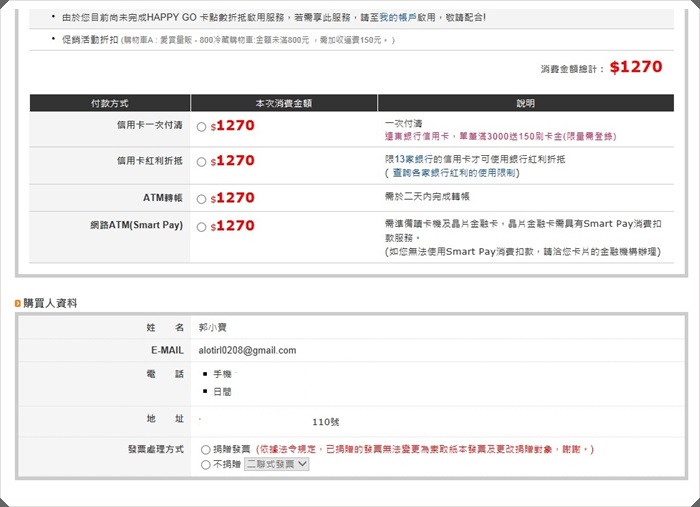This screenshot has height=507, width=700.
Task: Click the email address alotirl0208@gmail.com
Action: [248, 350]
